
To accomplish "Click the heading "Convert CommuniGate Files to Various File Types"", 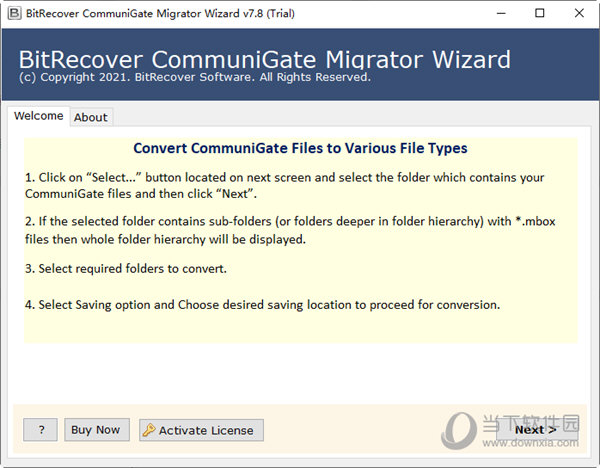I will coord(300,148).
